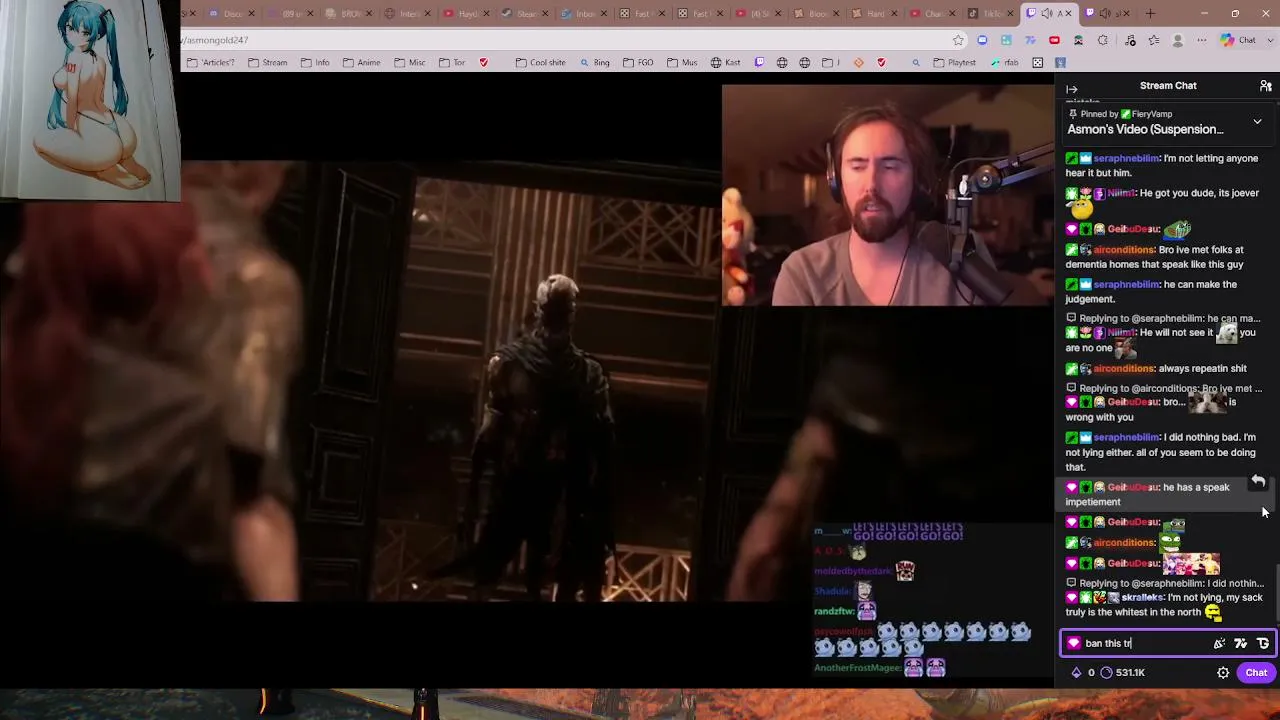Image resolution: width=1280 pixels, height=720 pixels.
Task: Open the browser extensions puzzle icon
Action: pyautogui.click(x=1102, y=40)
